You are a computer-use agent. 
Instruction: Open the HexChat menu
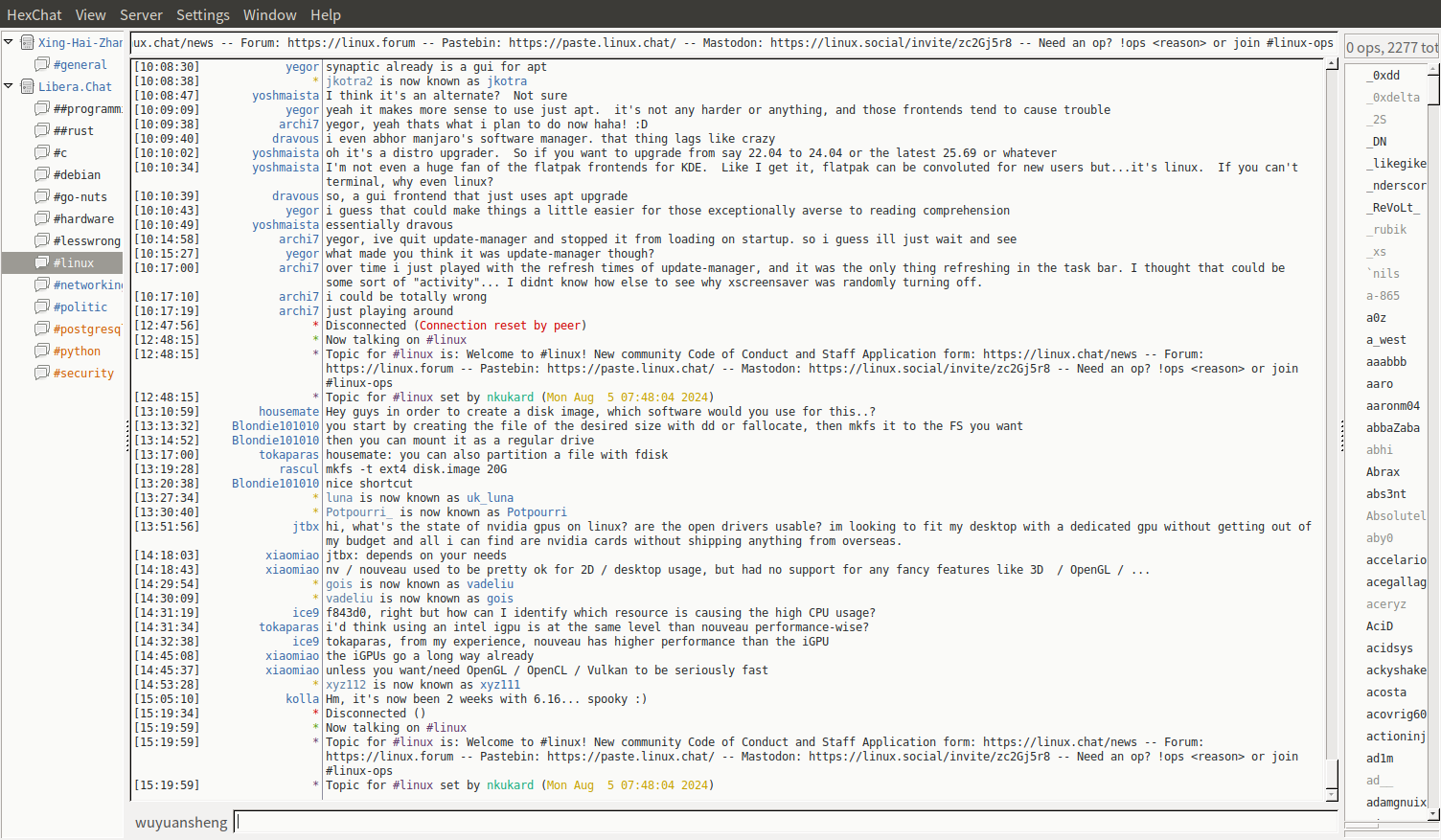(34, 14)
